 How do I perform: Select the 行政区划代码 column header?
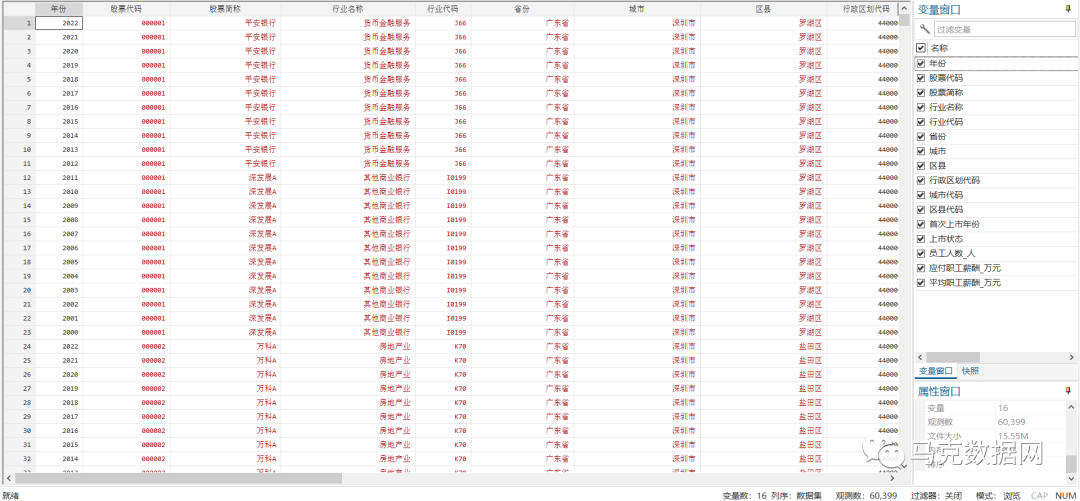(x=862, y=9)
